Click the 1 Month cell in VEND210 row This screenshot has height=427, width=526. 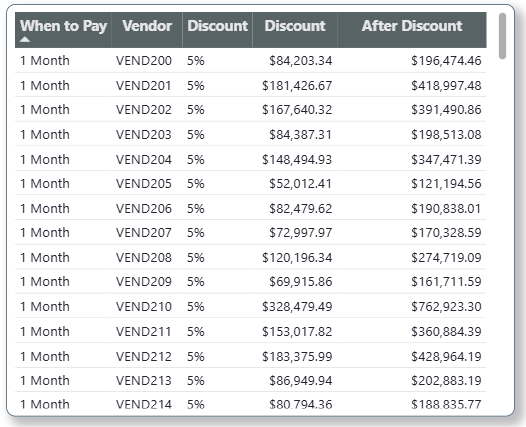pos(45,306)
